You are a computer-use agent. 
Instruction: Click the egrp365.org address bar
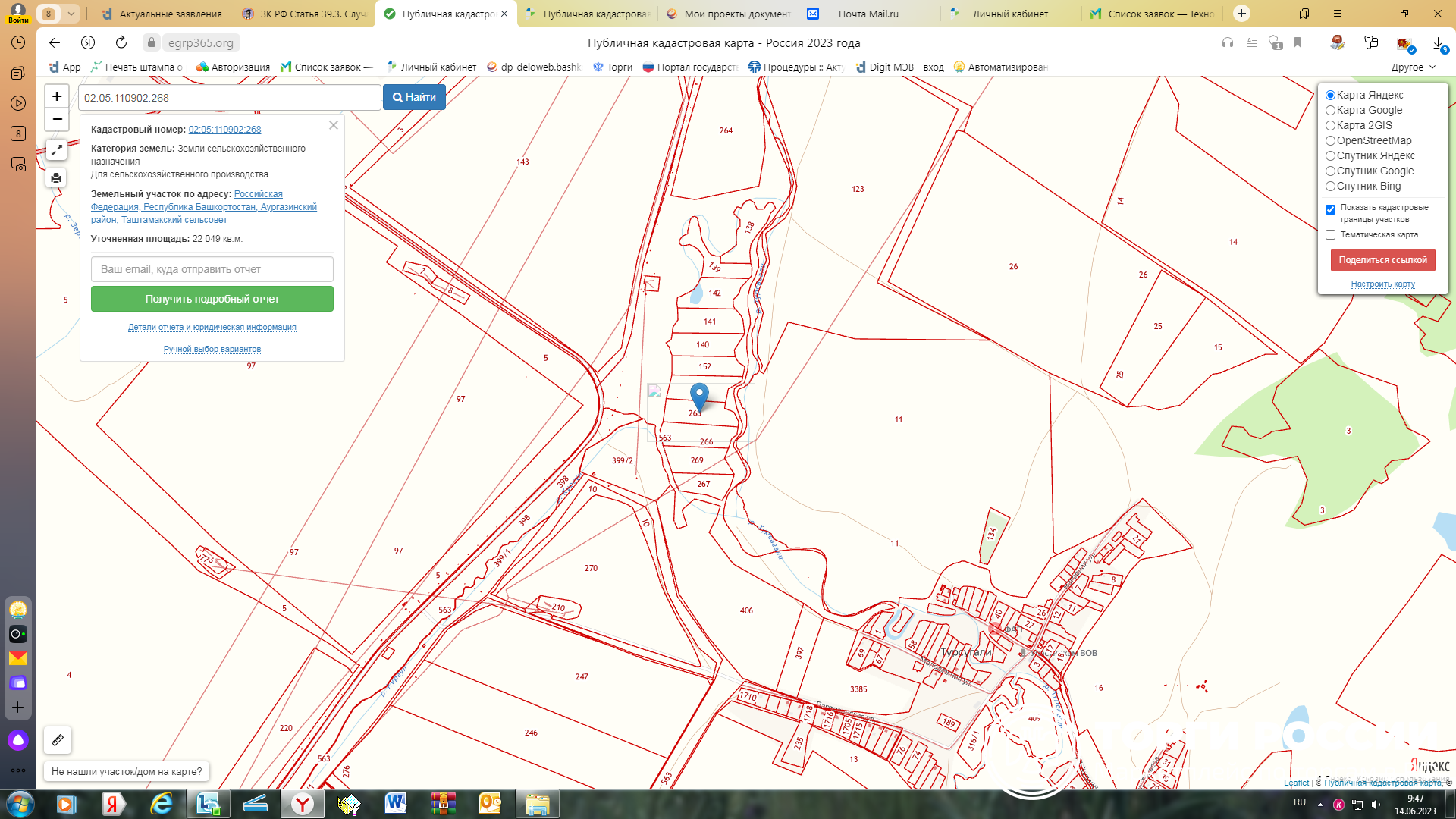point(200,43)
